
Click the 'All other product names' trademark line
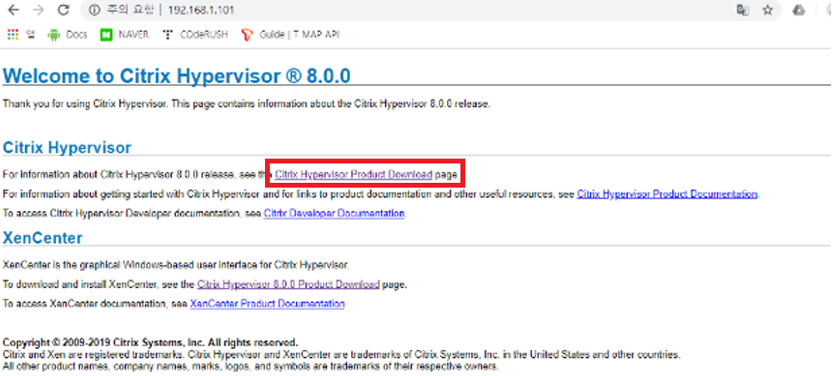tap(250, 366)
